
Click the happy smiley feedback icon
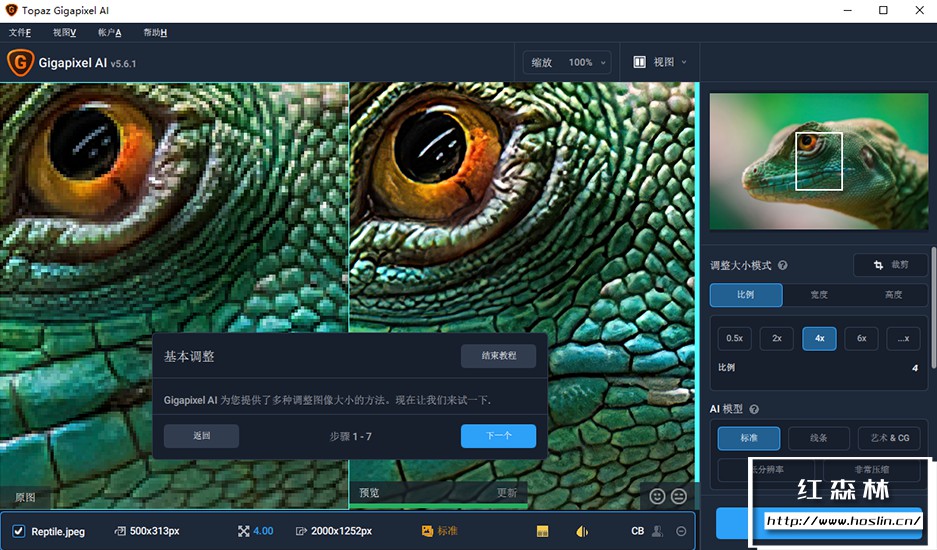(657, 496)
